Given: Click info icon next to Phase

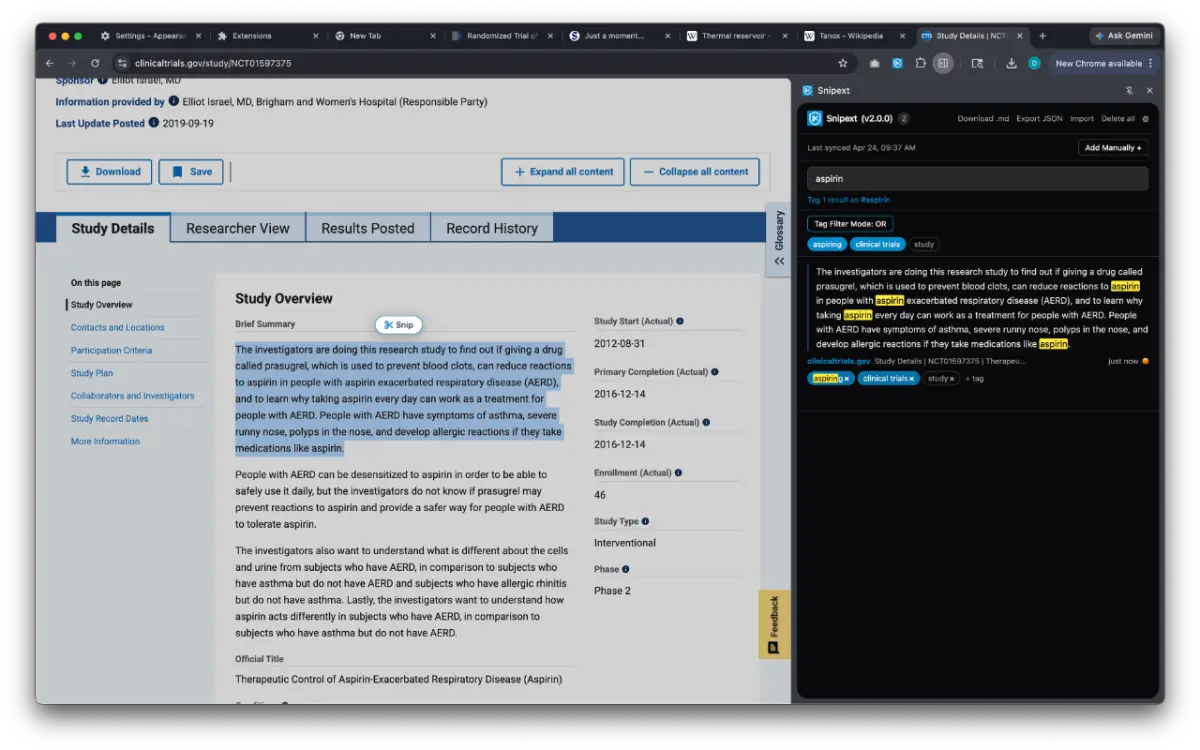Looking at the screenshot, I should click(x=626, y=569).
